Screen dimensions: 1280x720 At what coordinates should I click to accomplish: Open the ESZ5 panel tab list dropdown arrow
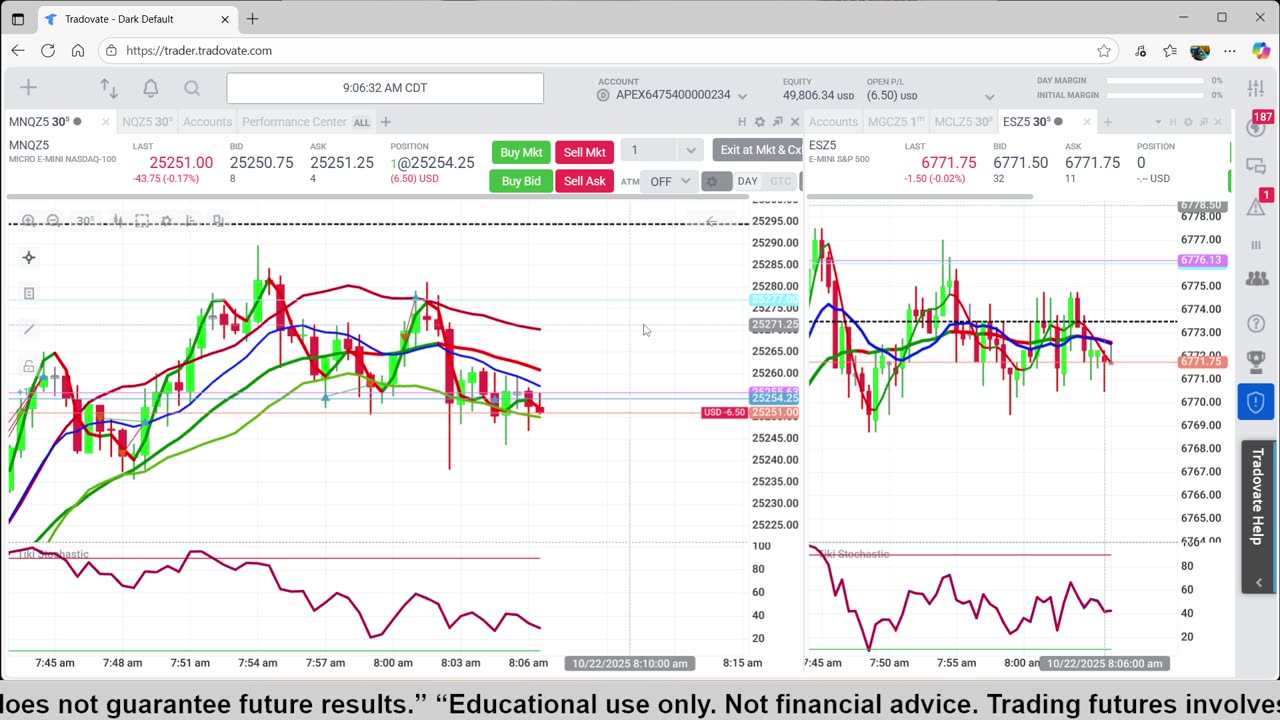click(1157, 122)
